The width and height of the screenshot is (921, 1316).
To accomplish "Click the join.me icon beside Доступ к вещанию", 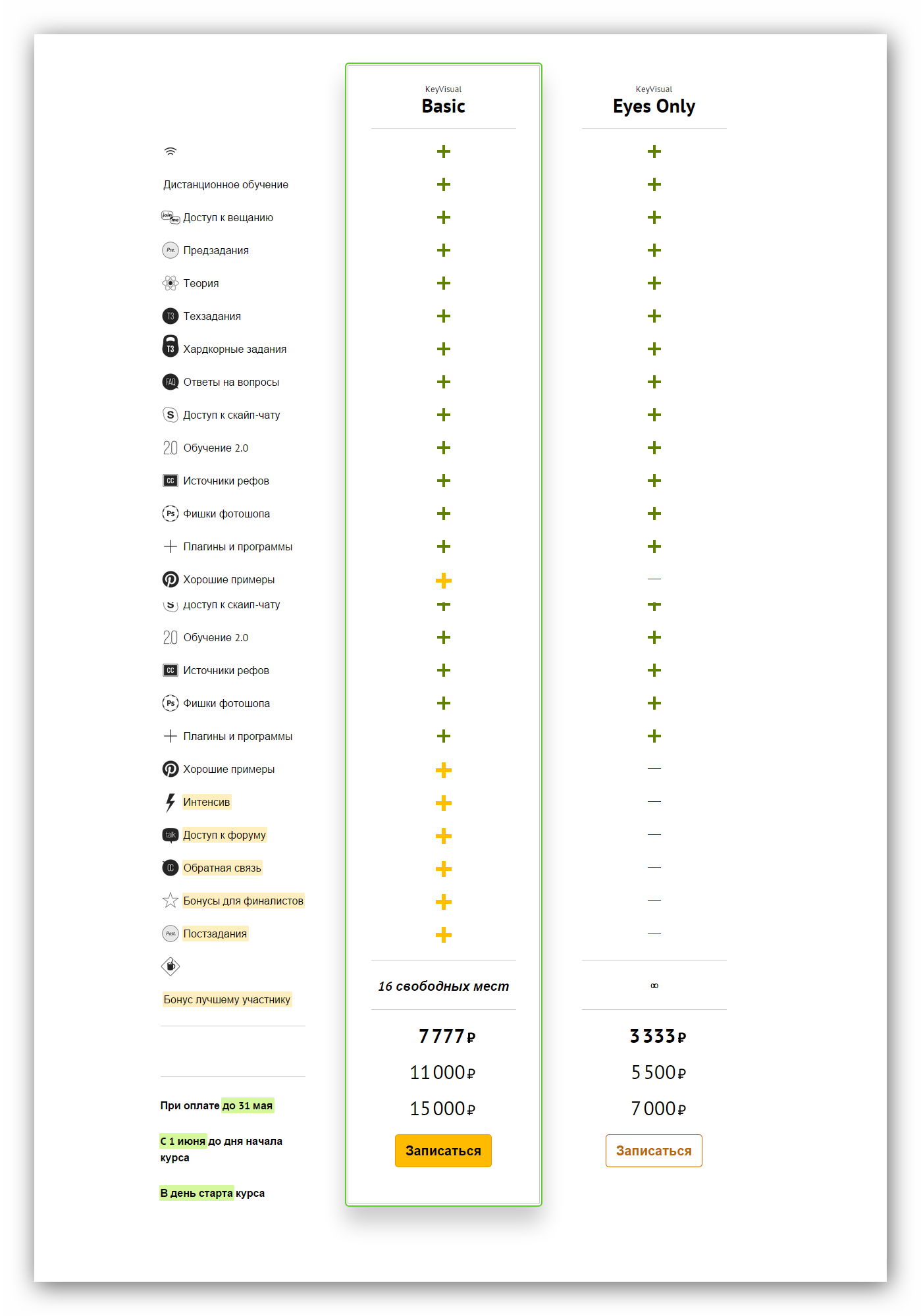I will (171, 217).
